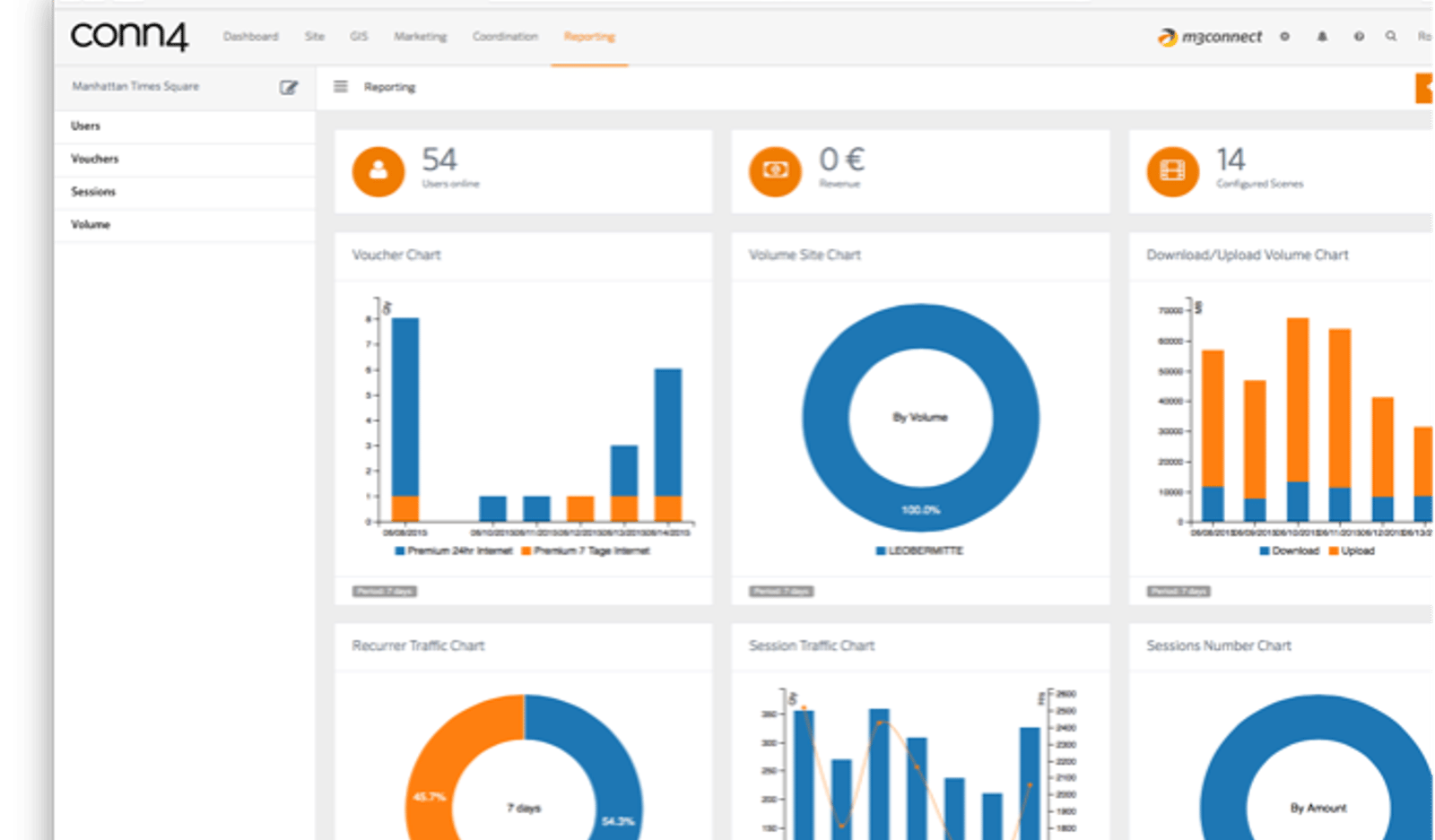Click the 54 users online value
The image size is (1435, 840).
(x=439, y=160)
